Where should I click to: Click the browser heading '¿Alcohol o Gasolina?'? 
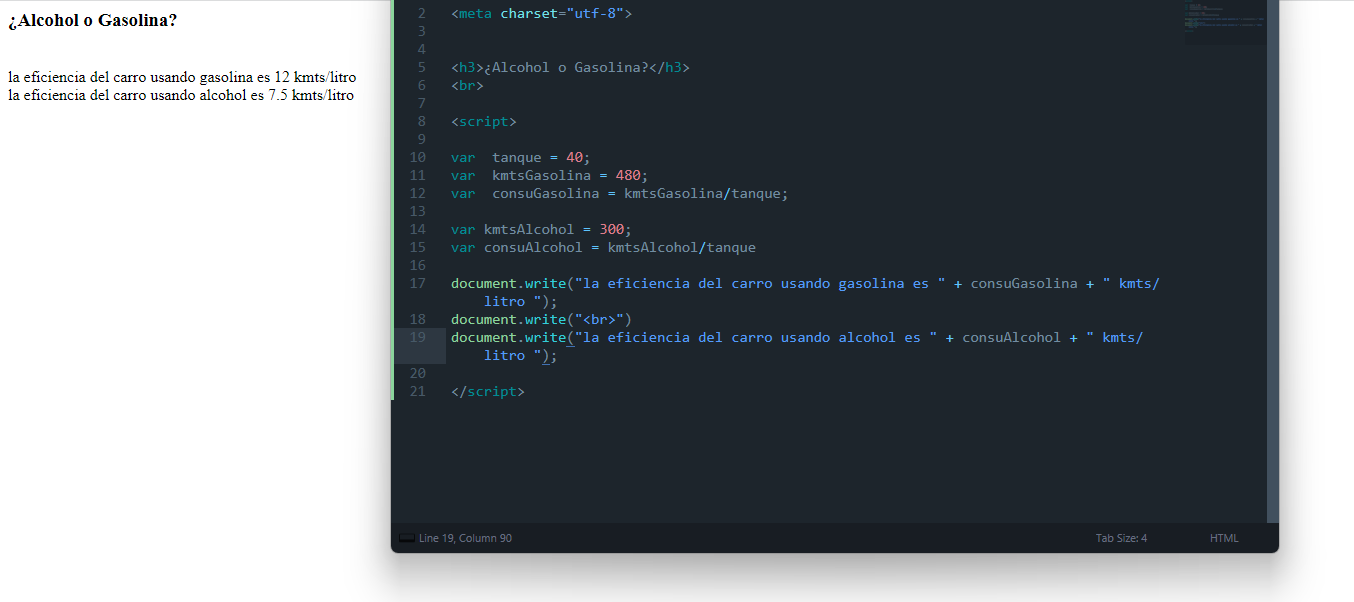(93, 20)
